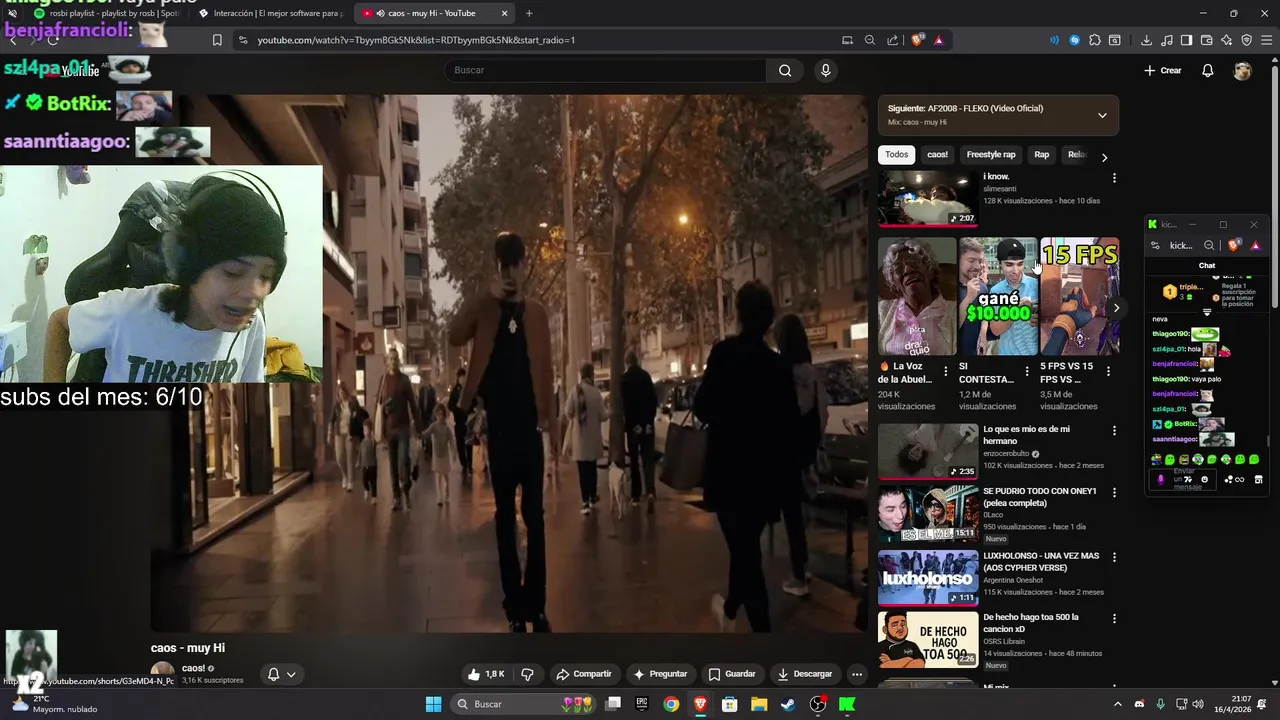Select the Todos filter chip
1280x720 pixels.
(x=897, y=155)
